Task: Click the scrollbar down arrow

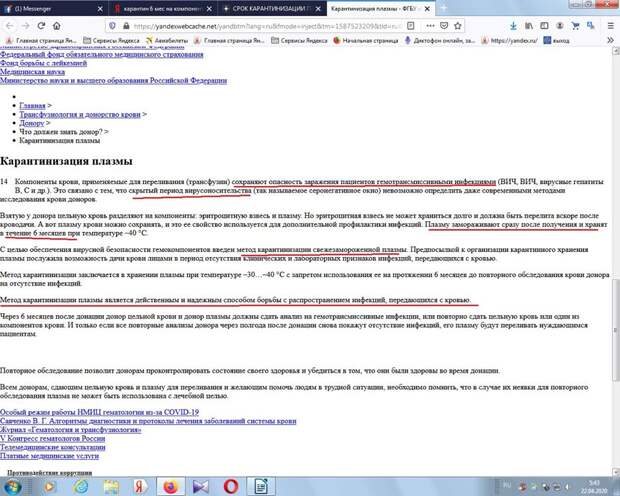Action: (616, 472)
